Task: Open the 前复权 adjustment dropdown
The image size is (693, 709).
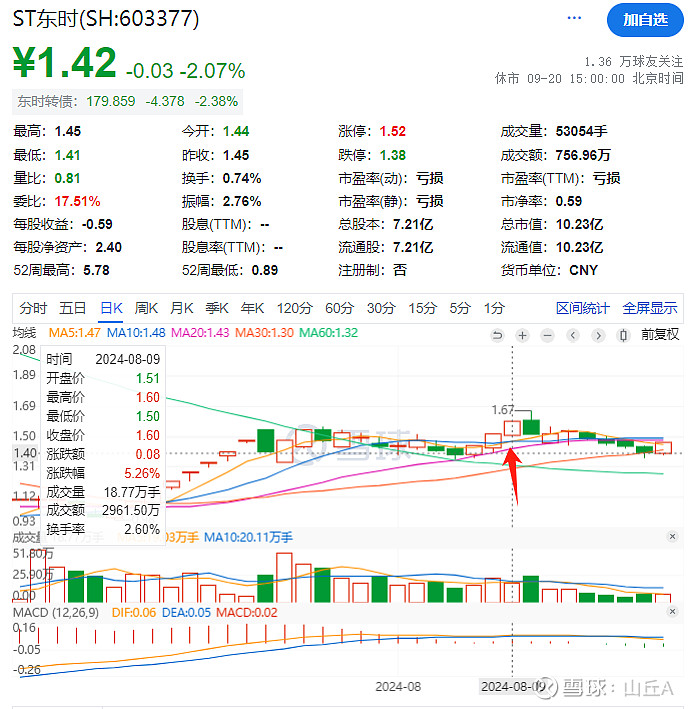Action: click(660, 335)
